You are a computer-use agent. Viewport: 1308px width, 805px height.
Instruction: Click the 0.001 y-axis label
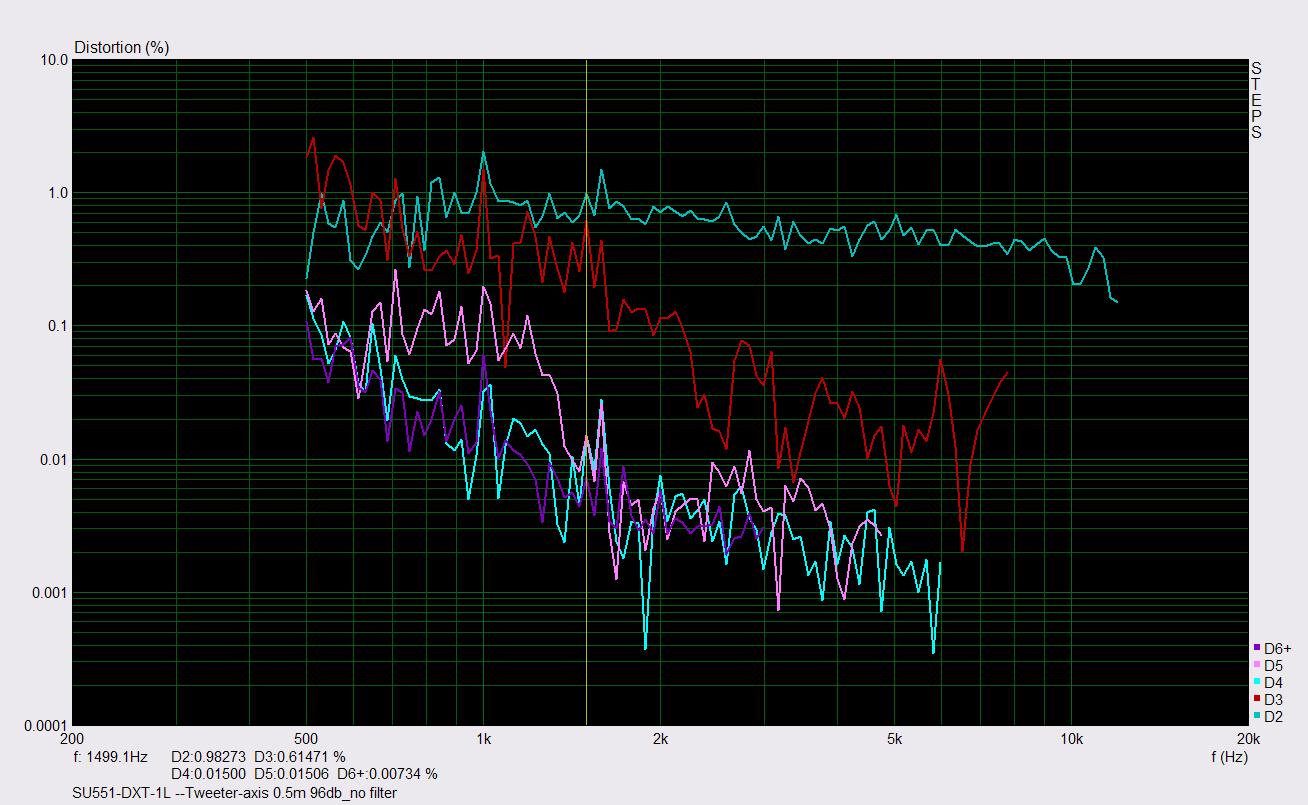coord(50,592)
